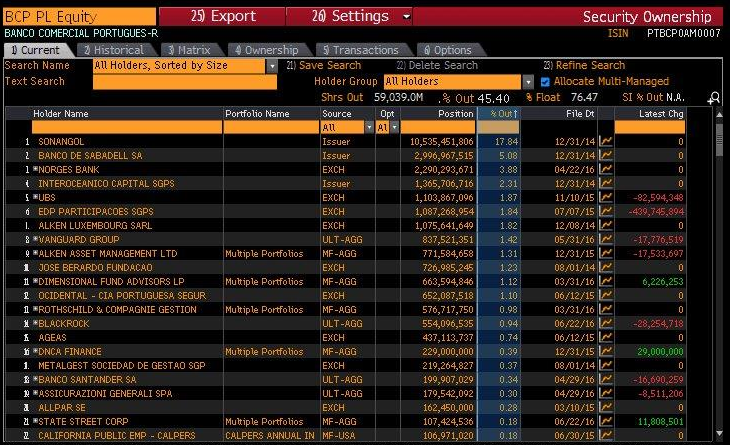Image resolution: width=730 pixels, height=445 pixels.
Task: Click the table vertical scrollbar thumb
Action: pyautogui.click(x=719, y=140)
